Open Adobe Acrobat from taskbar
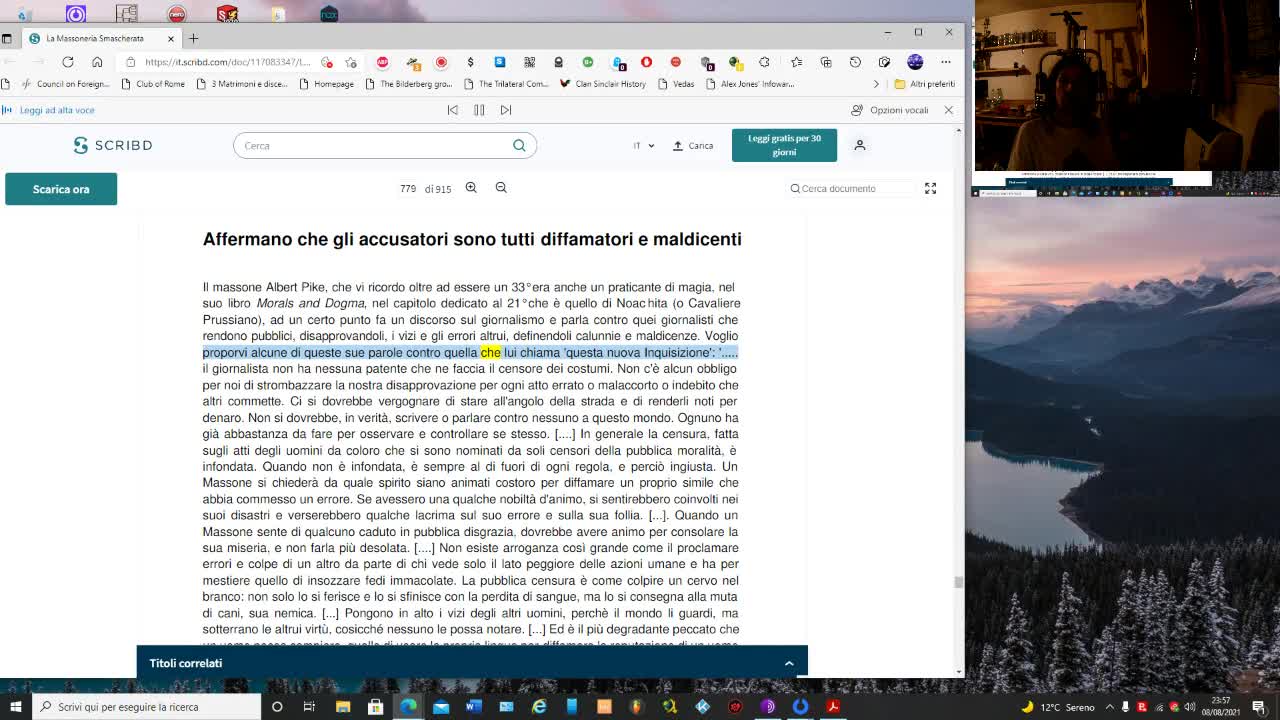Screen dimensions: 1280x720 tap(833, 707)
